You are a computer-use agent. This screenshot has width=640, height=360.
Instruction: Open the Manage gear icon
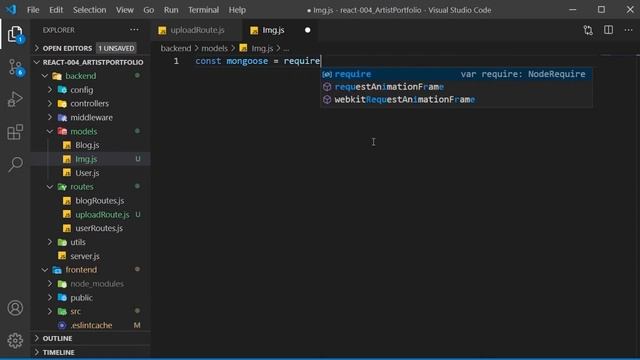[x=15, y=340]
